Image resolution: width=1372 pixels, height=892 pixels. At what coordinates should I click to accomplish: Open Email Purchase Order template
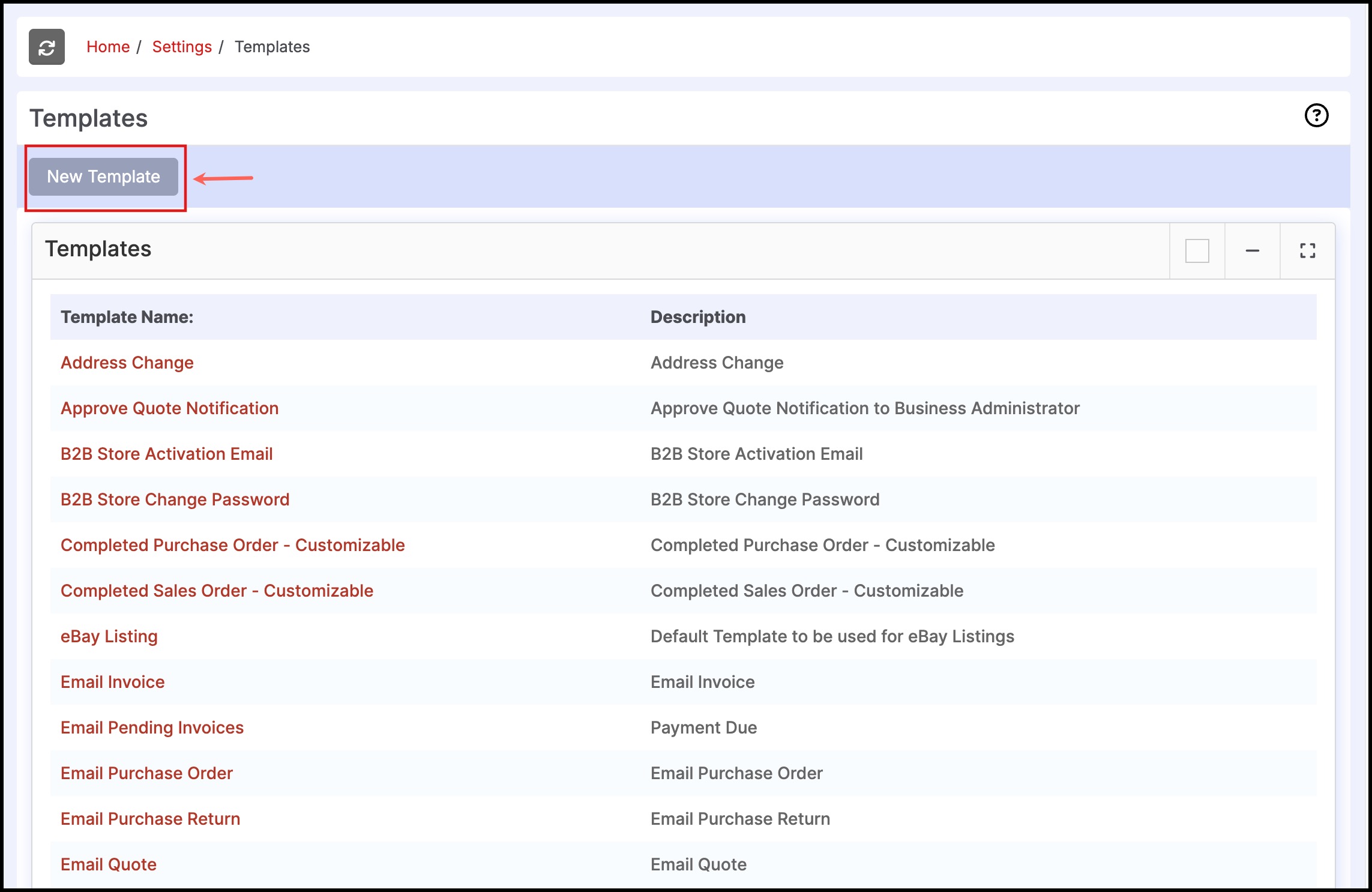(147, 773)
